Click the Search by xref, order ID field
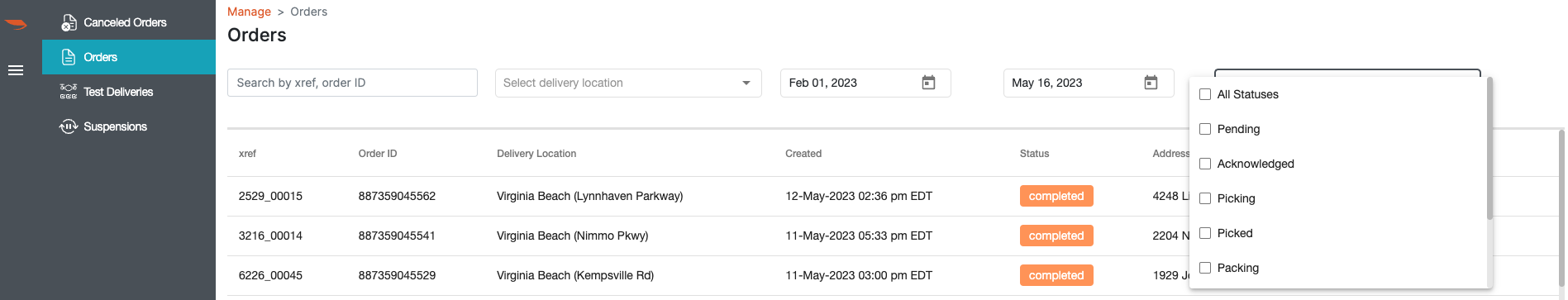1568x300 pixels. coord(352,83)
